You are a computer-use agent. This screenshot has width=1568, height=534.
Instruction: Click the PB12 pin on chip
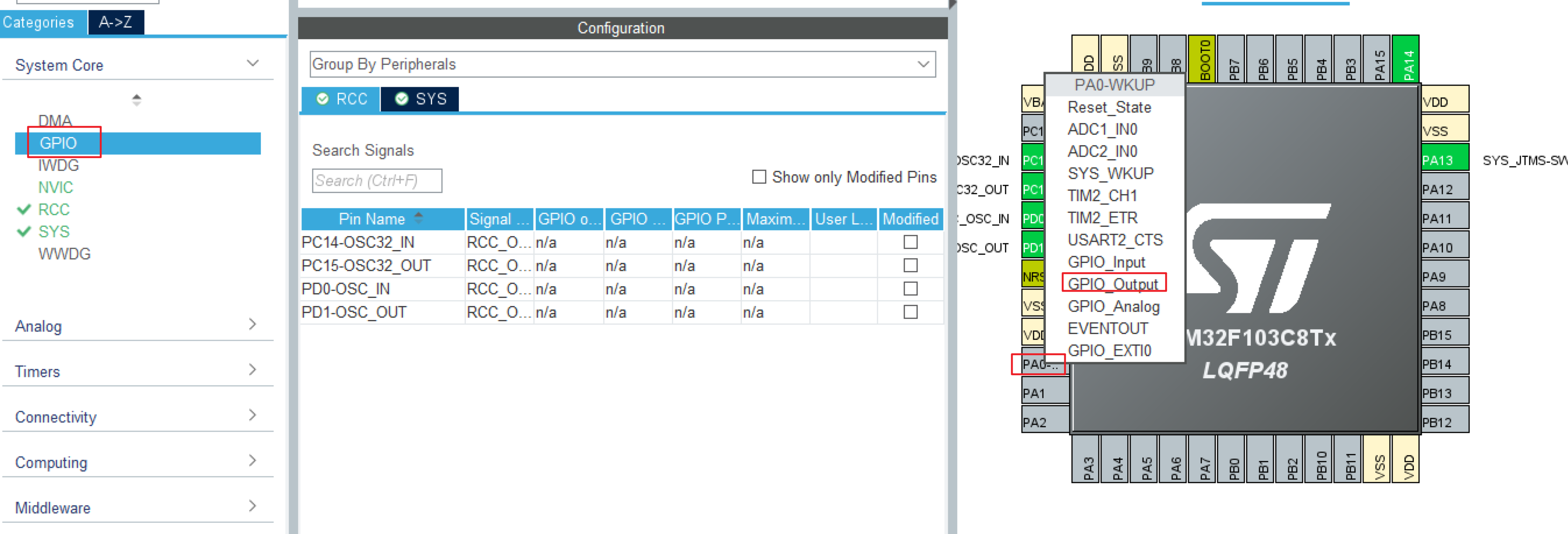(x=1444, y=422)
